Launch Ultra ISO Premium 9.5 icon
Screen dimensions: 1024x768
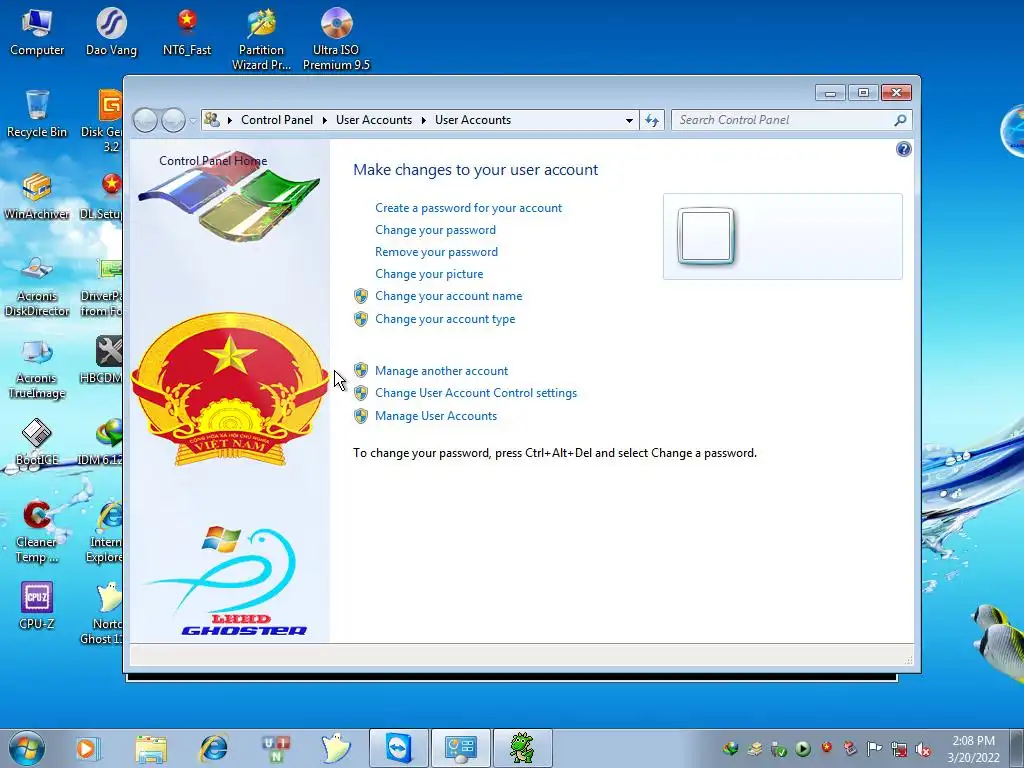coord(336,39)
